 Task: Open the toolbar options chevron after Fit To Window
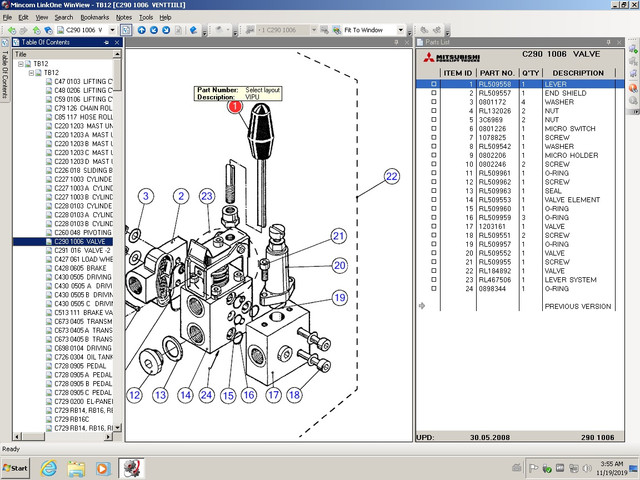tap(410, 32)
